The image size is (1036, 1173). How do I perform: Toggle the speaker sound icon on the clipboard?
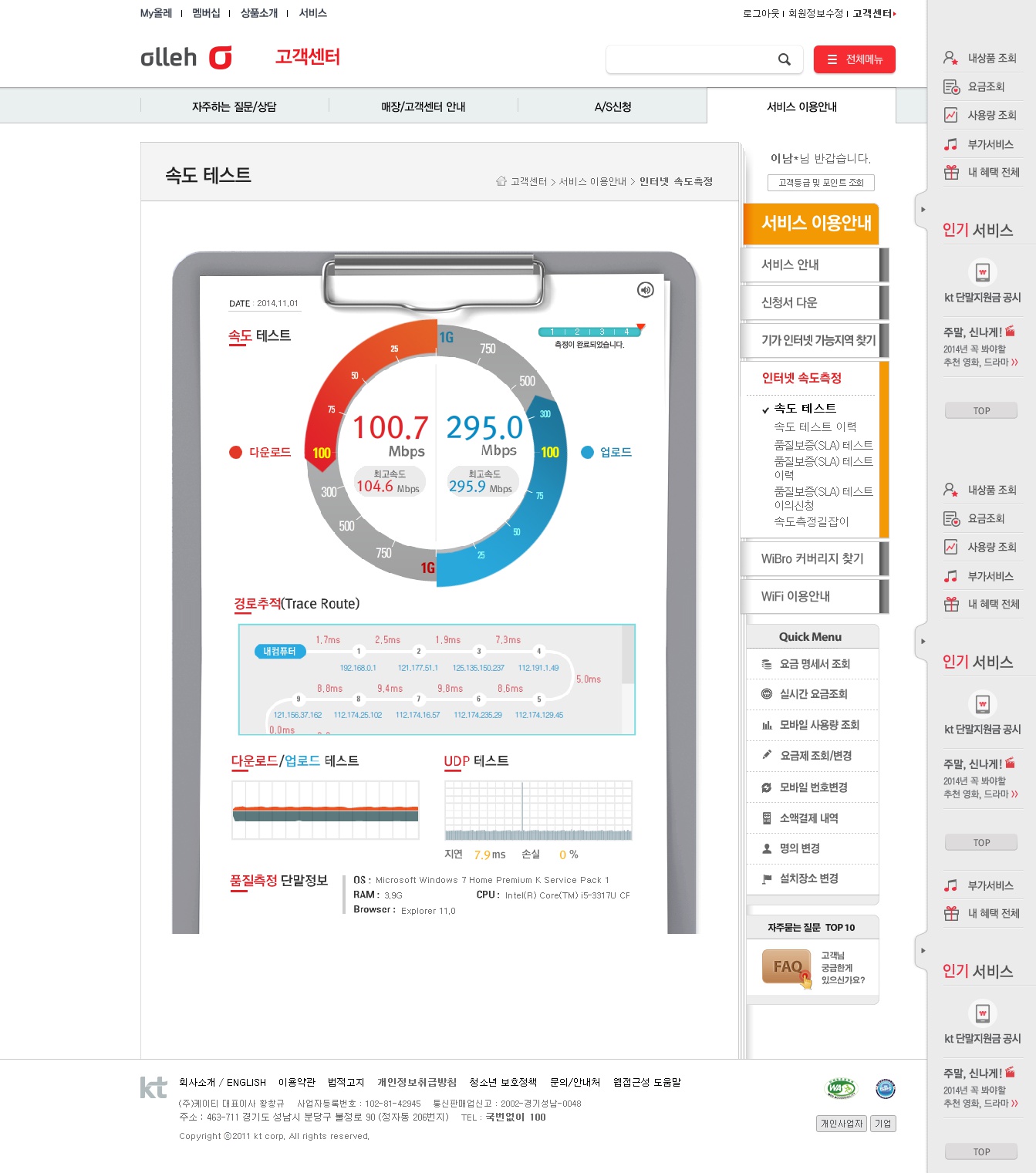pos(646,289)
